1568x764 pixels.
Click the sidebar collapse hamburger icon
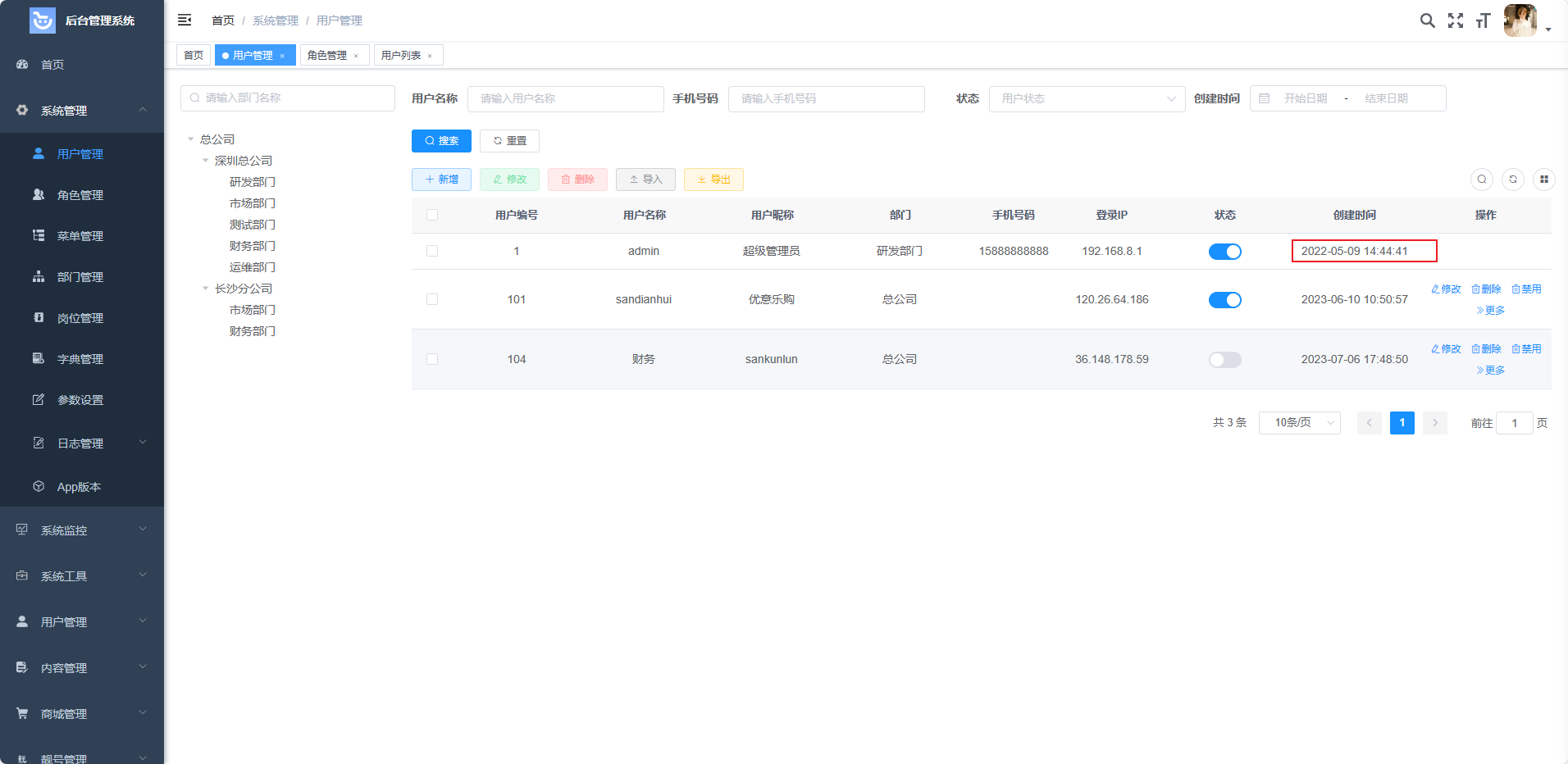click(x=185, y=20)
